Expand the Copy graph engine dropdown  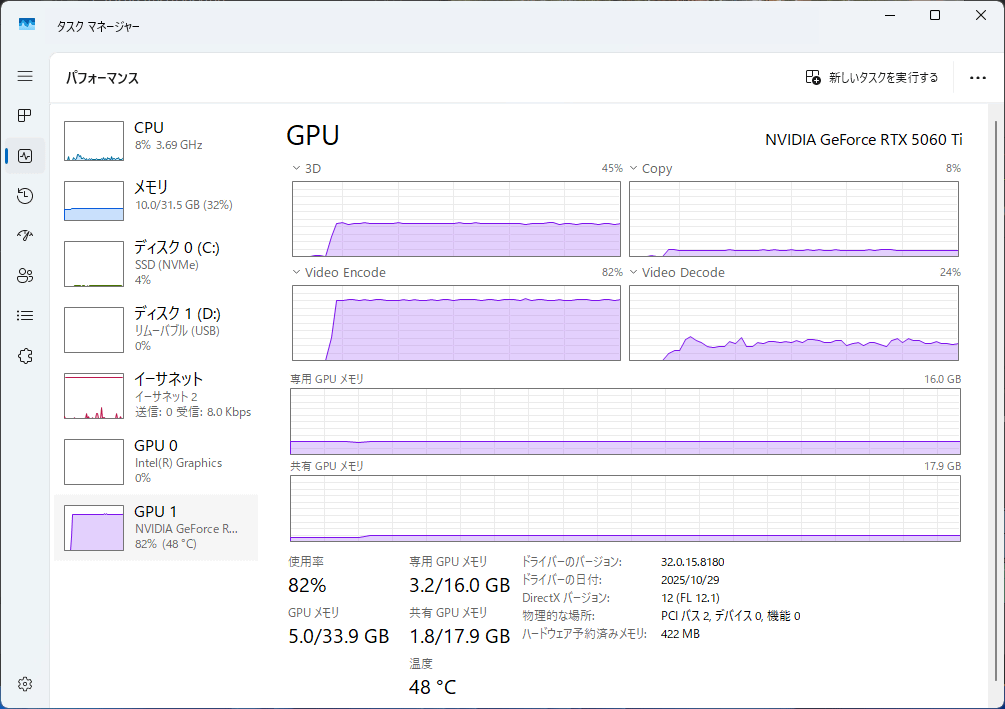coord(634,169)
